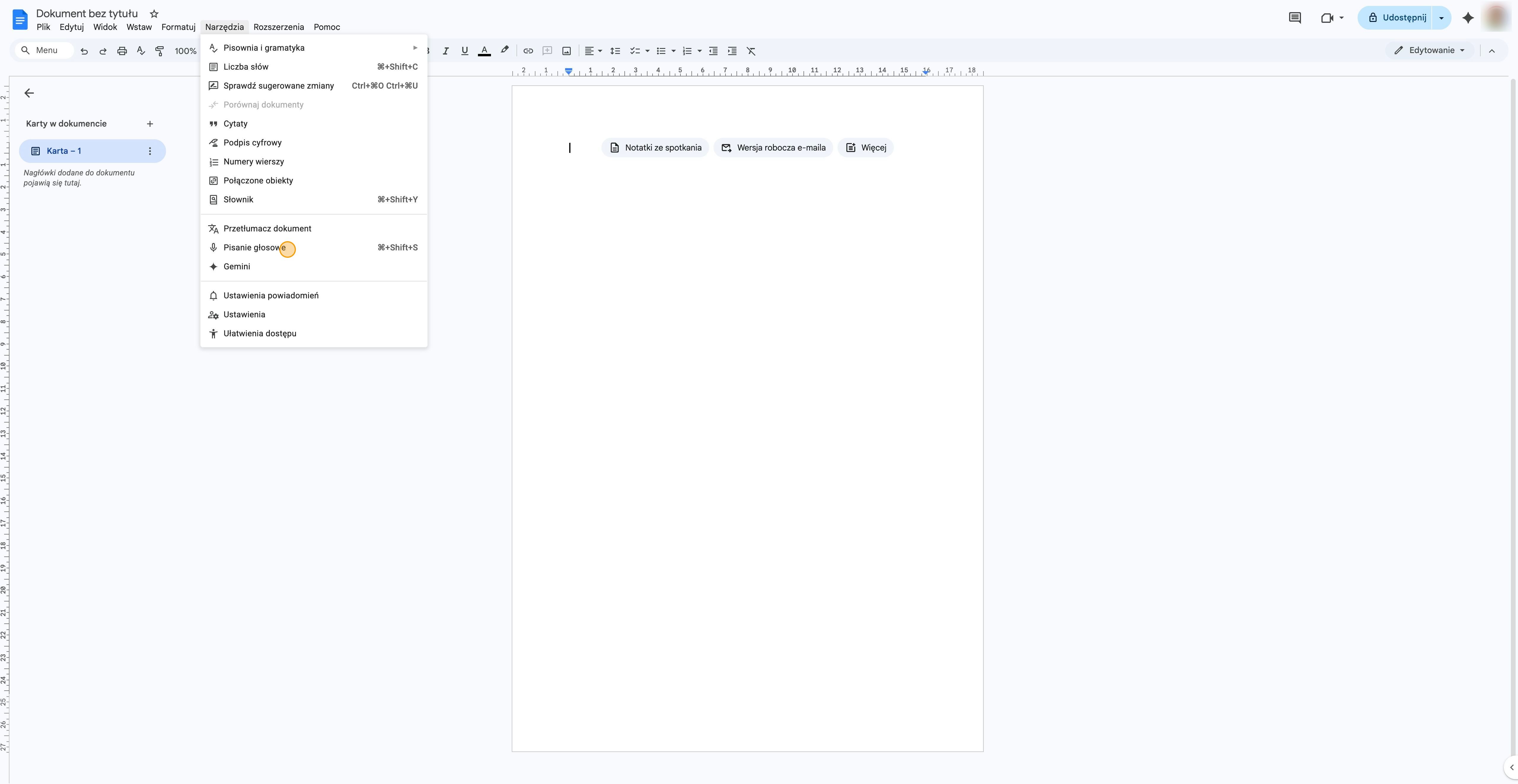Click the print icon
The image size is (1518, 784).
point(122,51)
